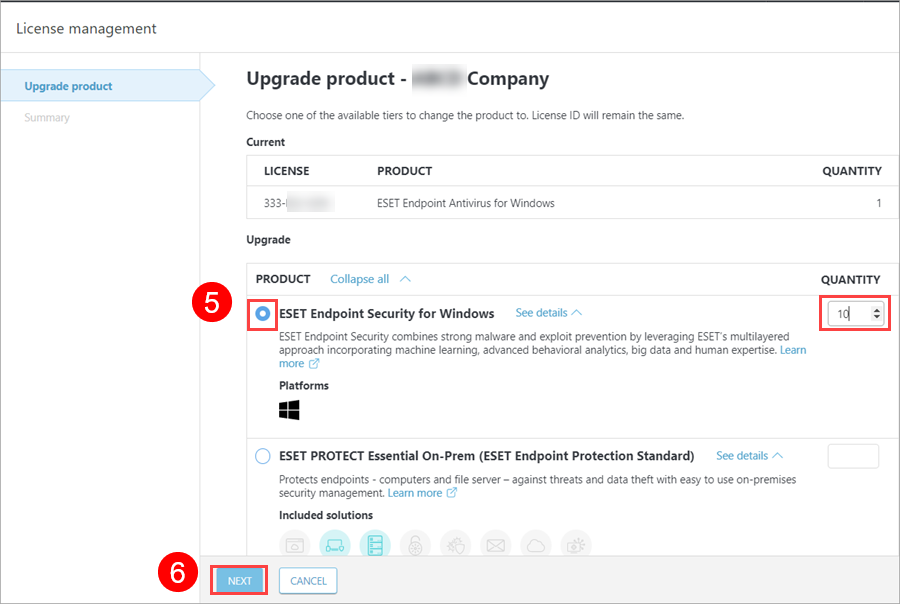This screenshot has height=604, width=900.
Task: Open Learn more link for ESET PROTECT Essential
Action: point(415,493)
